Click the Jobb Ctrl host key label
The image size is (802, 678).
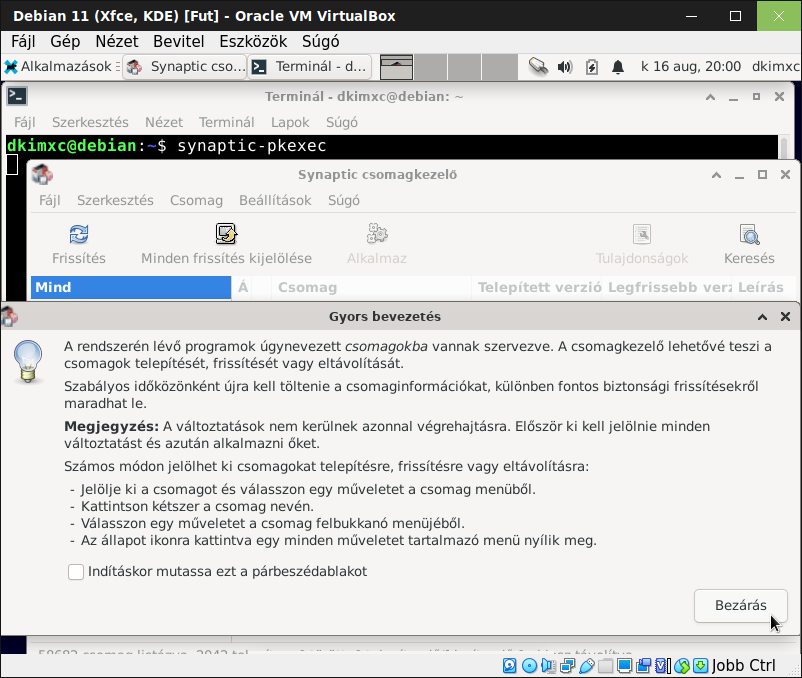tap(743, 665)
